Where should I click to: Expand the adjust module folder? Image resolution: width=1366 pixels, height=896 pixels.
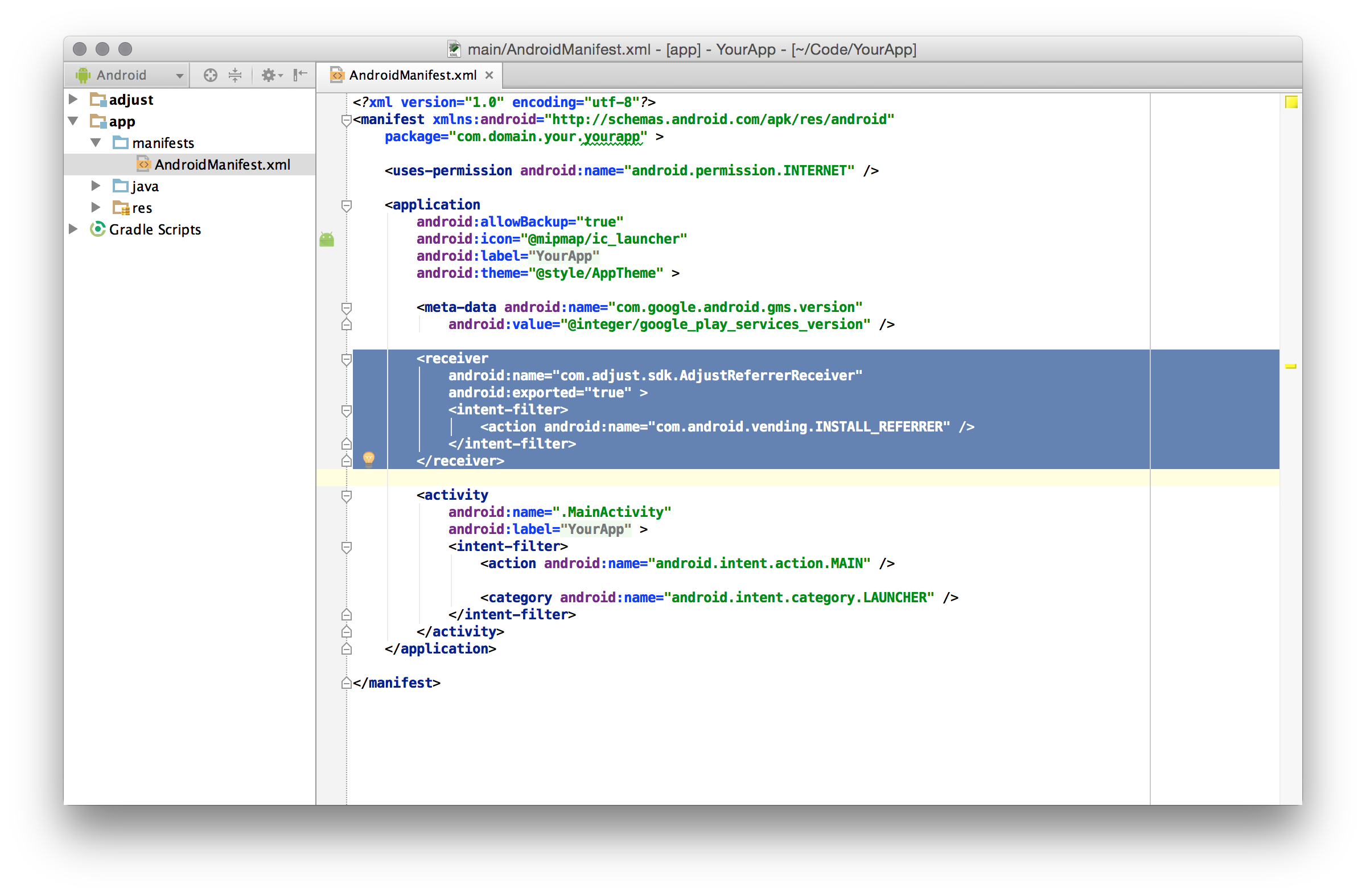[x=73, y=99]
